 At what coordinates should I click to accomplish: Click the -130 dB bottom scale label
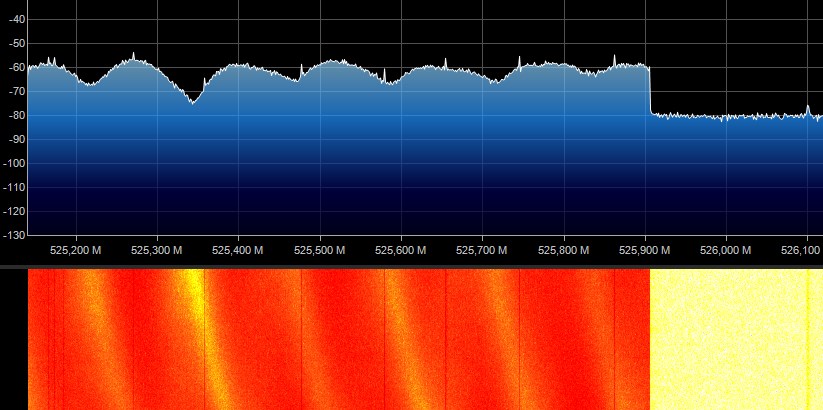pos(12,235)
